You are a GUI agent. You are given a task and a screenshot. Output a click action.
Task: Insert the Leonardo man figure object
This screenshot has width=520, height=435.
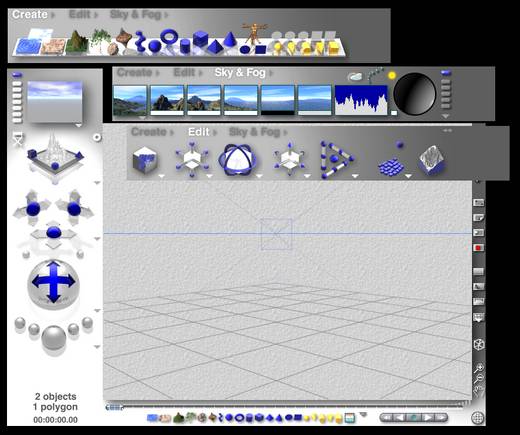[x=255, y=33]
